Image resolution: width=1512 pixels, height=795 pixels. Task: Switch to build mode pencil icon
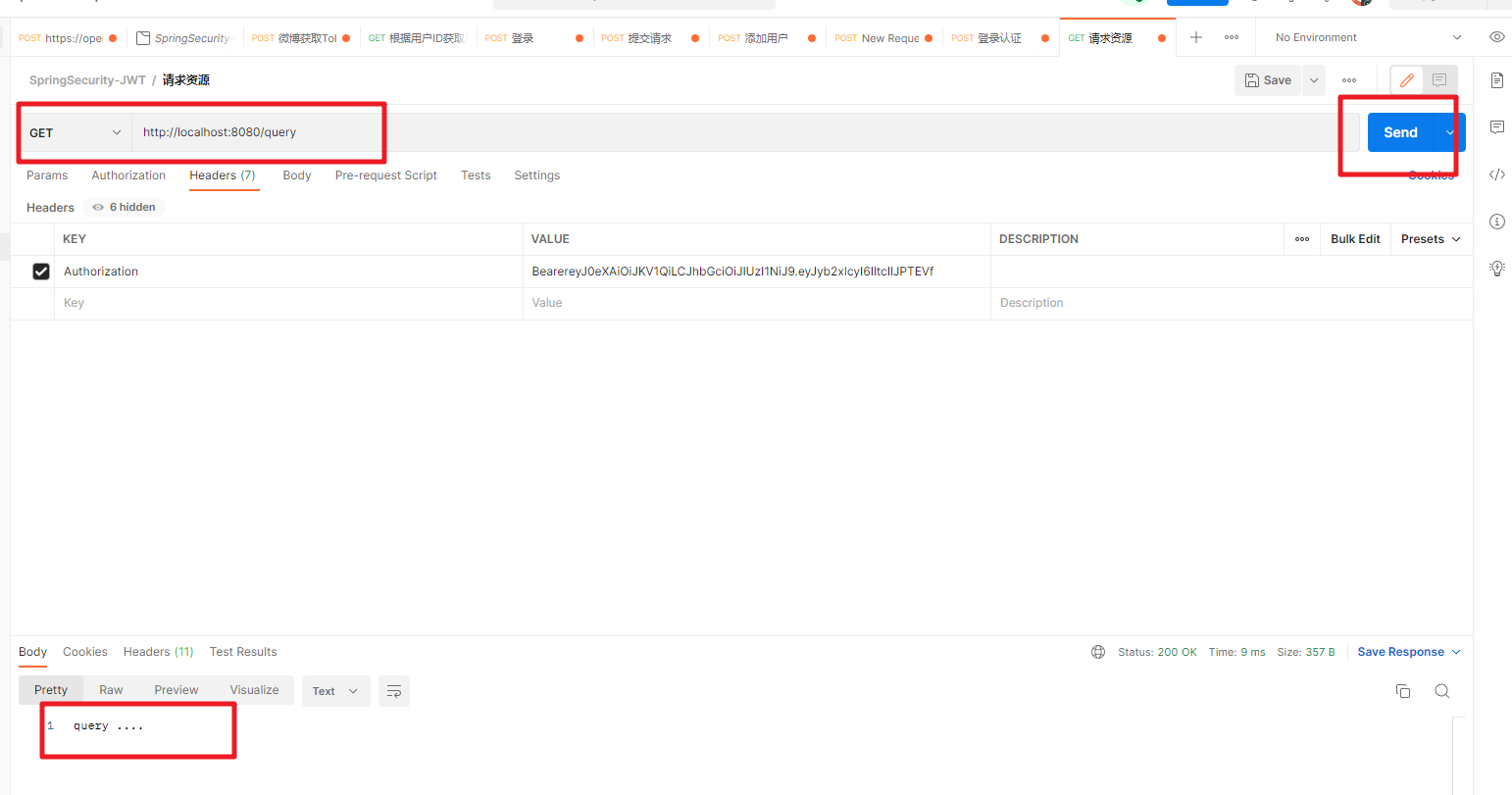tap(1406, 80)
